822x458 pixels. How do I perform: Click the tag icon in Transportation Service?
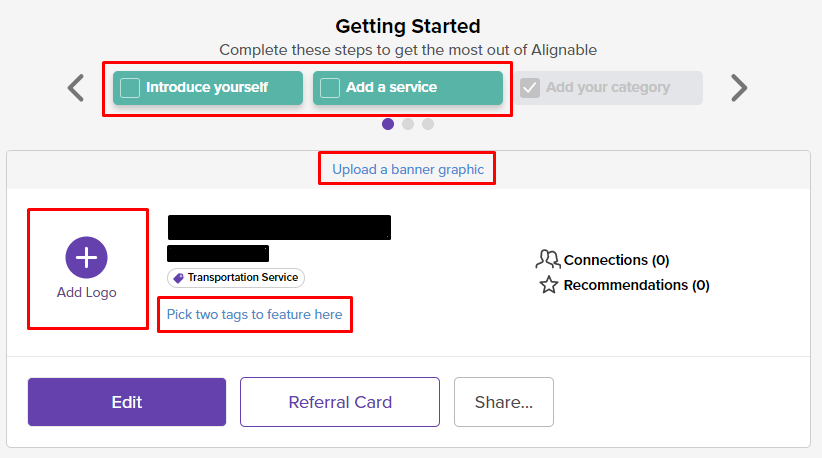coord(179,278)
